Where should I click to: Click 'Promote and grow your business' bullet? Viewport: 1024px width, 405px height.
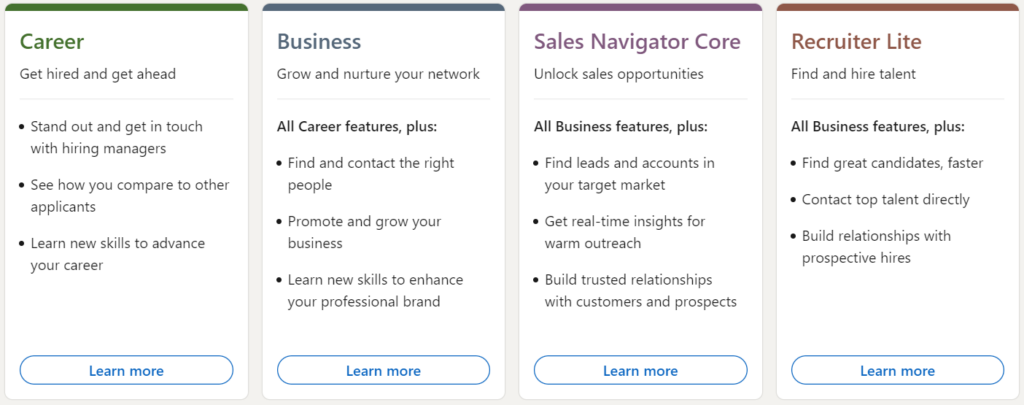tap(364, 232)
